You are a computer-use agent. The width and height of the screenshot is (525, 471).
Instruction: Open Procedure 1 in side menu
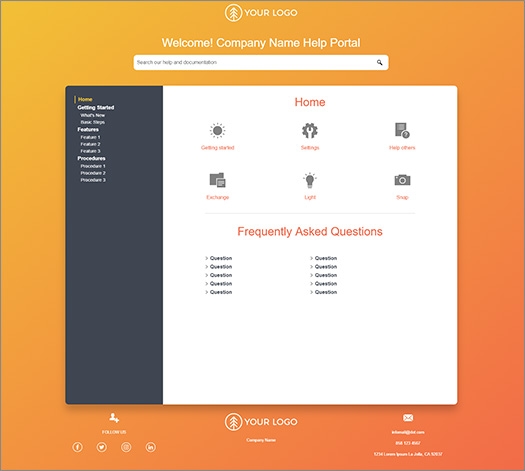tap(93, 166)
